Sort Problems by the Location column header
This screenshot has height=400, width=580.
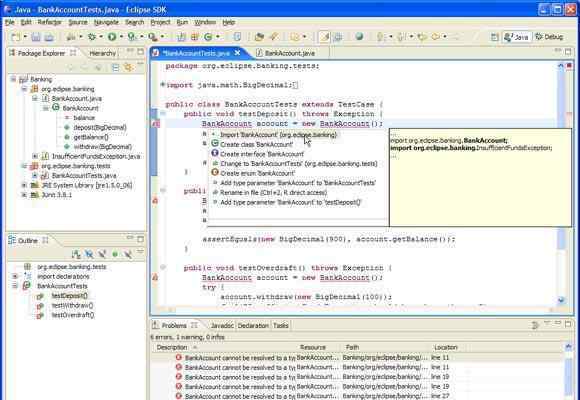pos(446,347)
